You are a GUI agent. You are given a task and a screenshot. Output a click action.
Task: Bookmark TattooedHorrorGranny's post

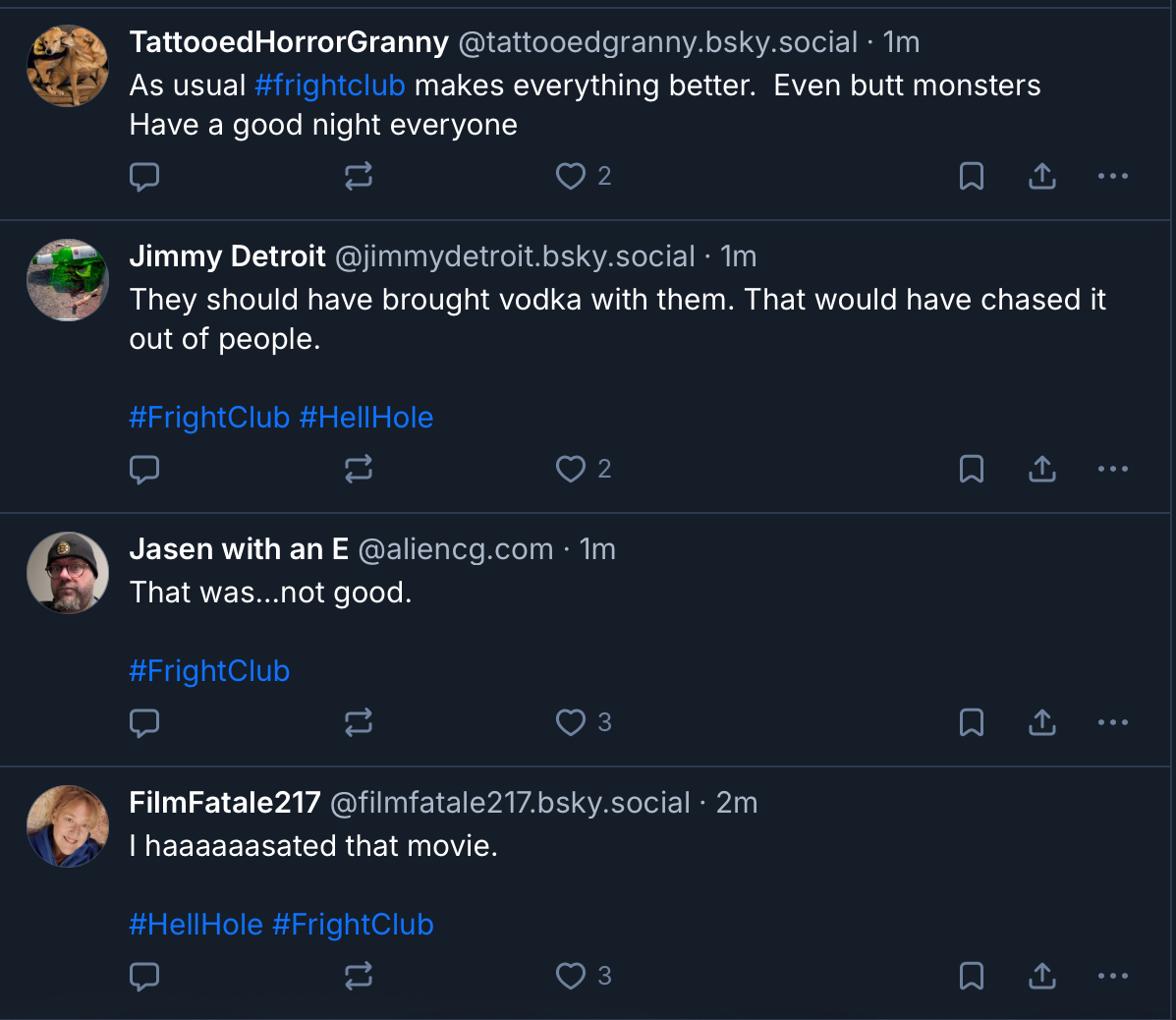click(x=972, y=177)
